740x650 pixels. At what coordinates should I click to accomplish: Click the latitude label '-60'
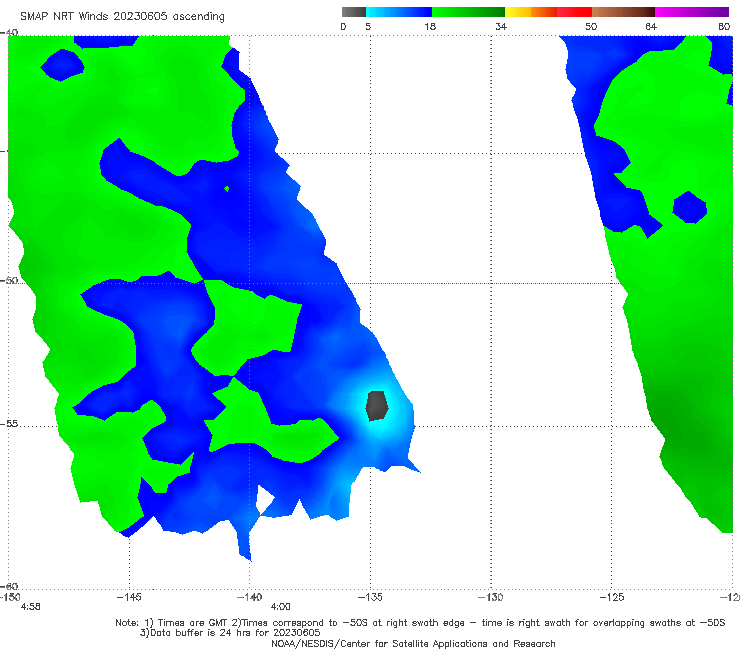tap(9, 586)
